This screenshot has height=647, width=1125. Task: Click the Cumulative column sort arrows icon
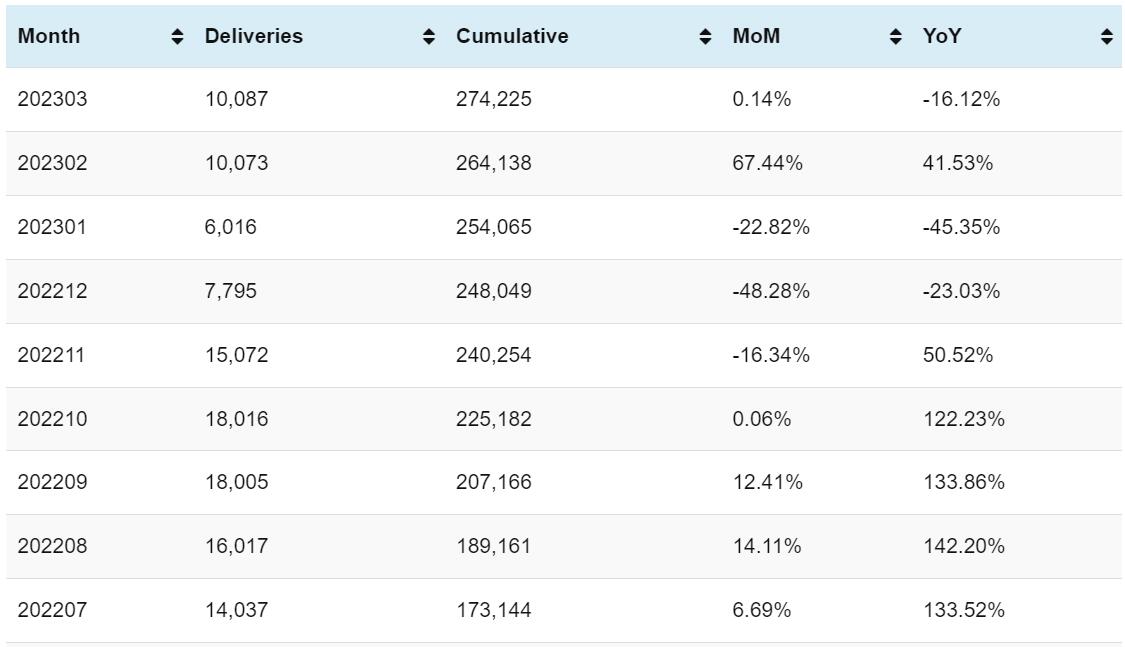pos(705,37)
